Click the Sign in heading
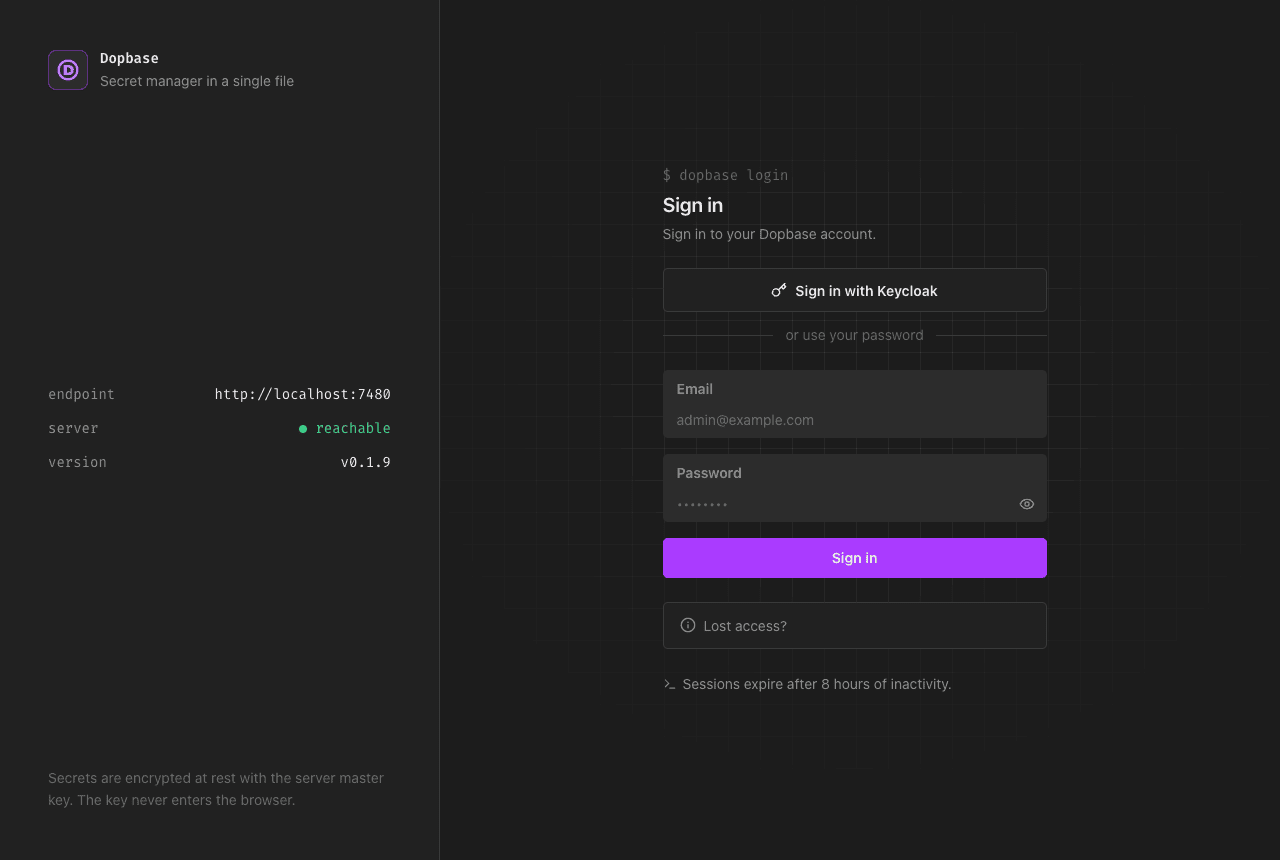 click(692, 205)
